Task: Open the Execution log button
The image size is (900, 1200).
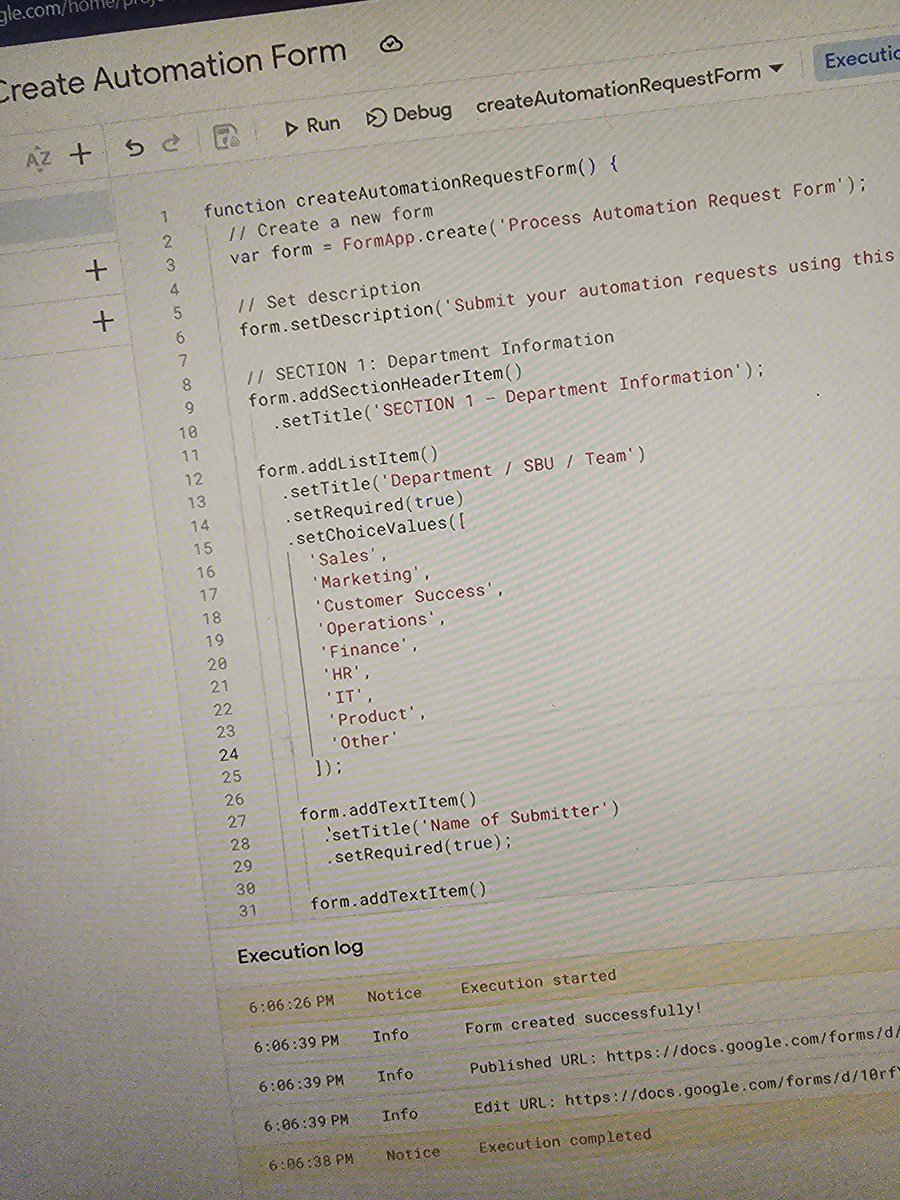Action: tap(860, 59)
